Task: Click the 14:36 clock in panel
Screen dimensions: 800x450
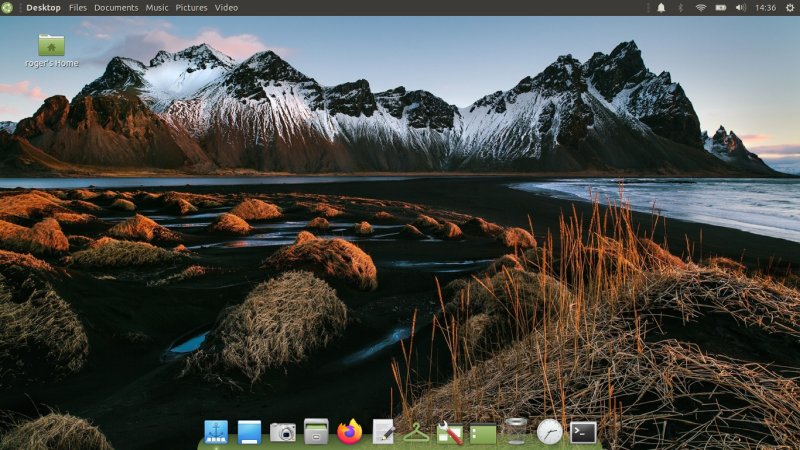Action: pos(765,7)
